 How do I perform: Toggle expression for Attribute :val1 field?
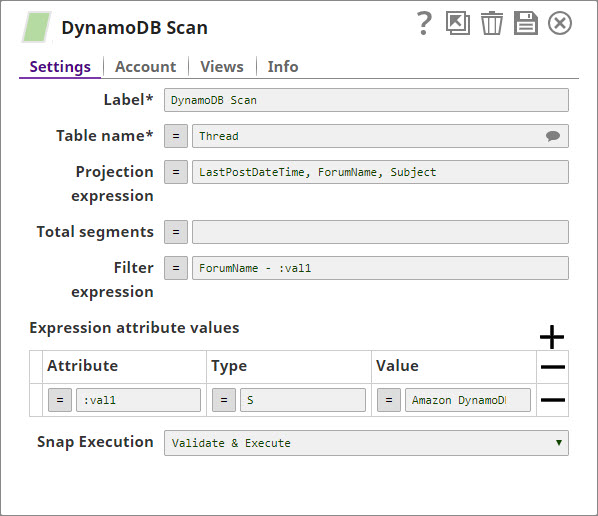click(x=60, y=400)
